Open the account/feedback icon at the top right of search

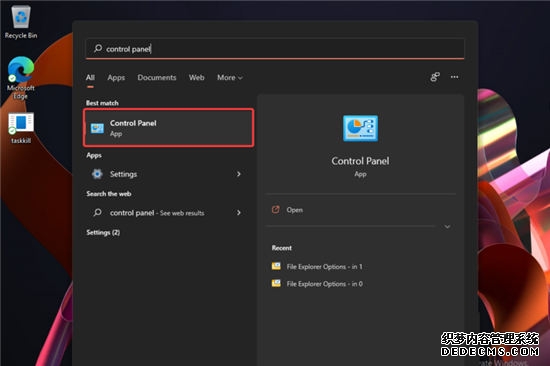pos(435,77)
